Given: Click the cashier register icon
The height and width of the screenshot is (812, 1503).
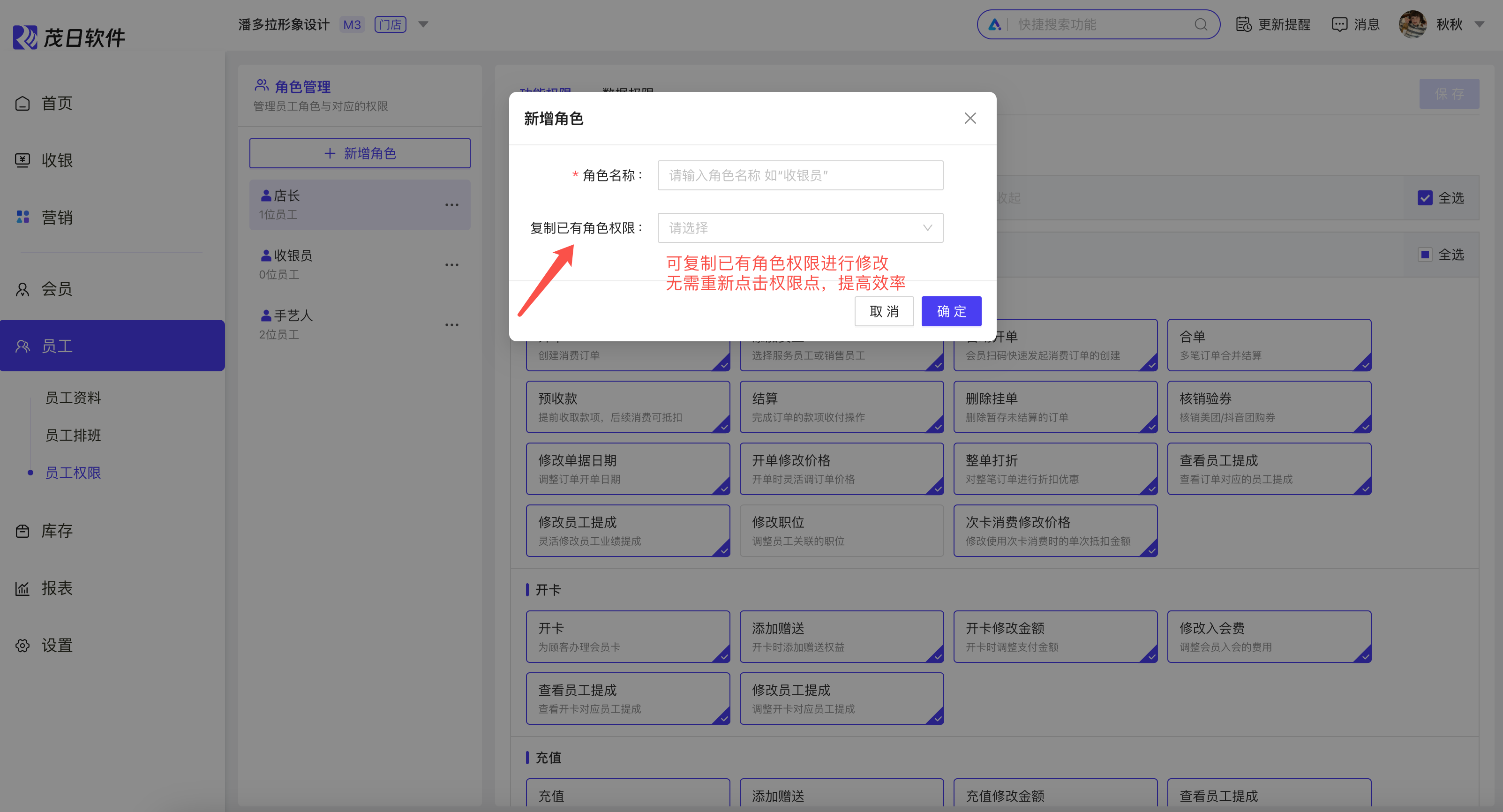Looking at the screenshot, I should pyautogui.click(x=22, y=160).
